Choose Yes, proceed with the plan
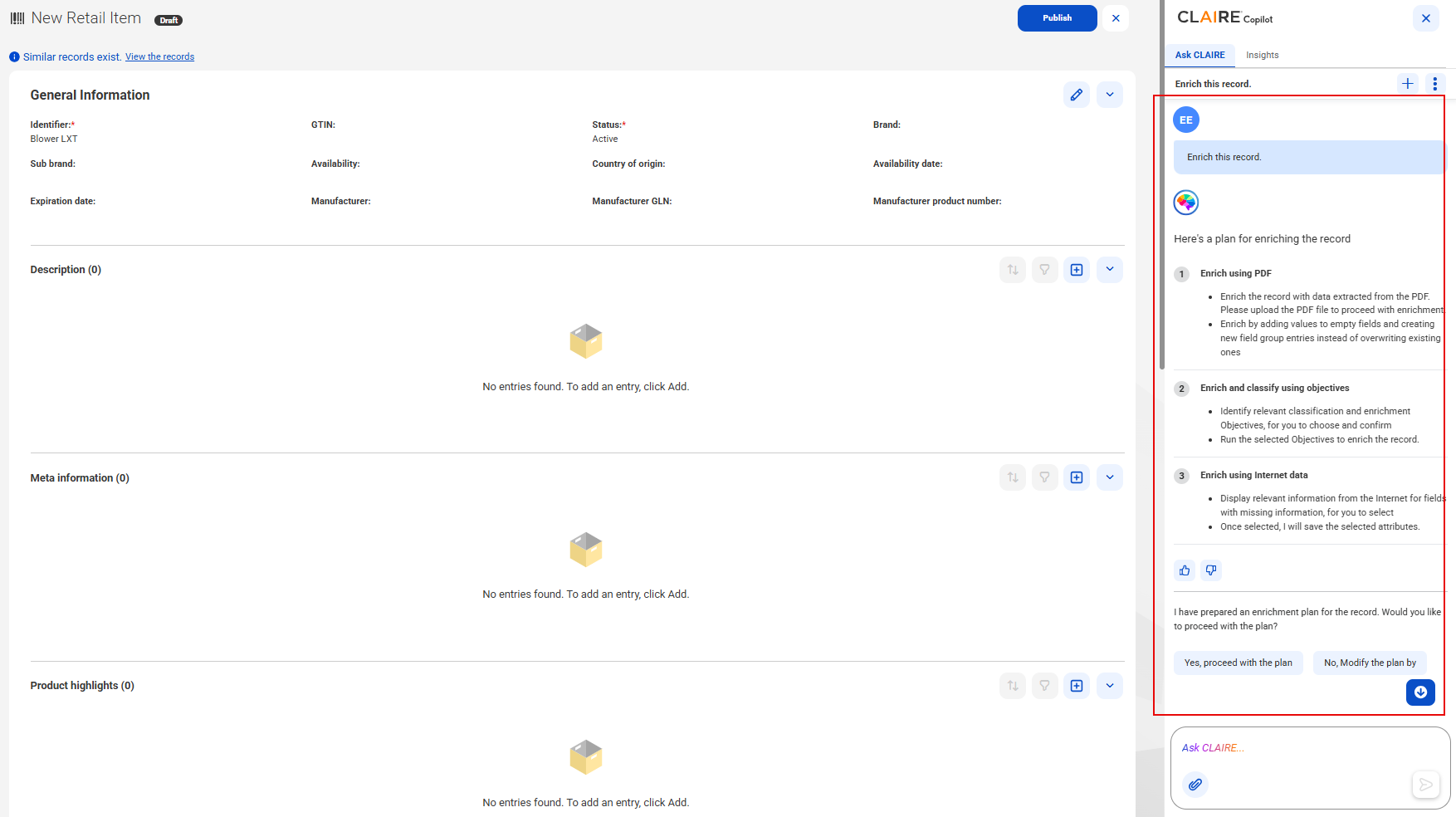 pyautogui.click(x=1238, y=663)
